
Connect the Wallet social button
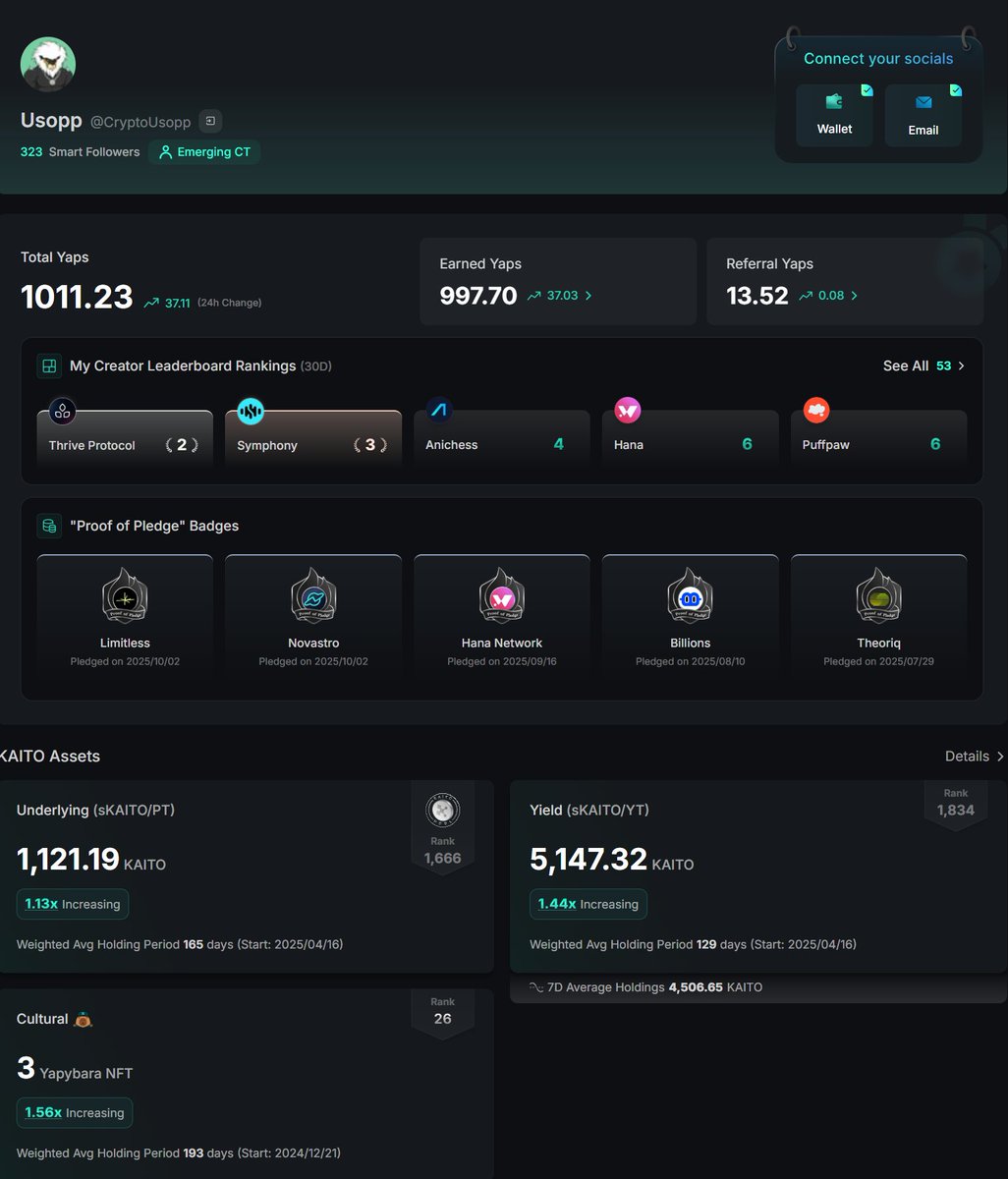pyautogui.click(x=834, y=115)
